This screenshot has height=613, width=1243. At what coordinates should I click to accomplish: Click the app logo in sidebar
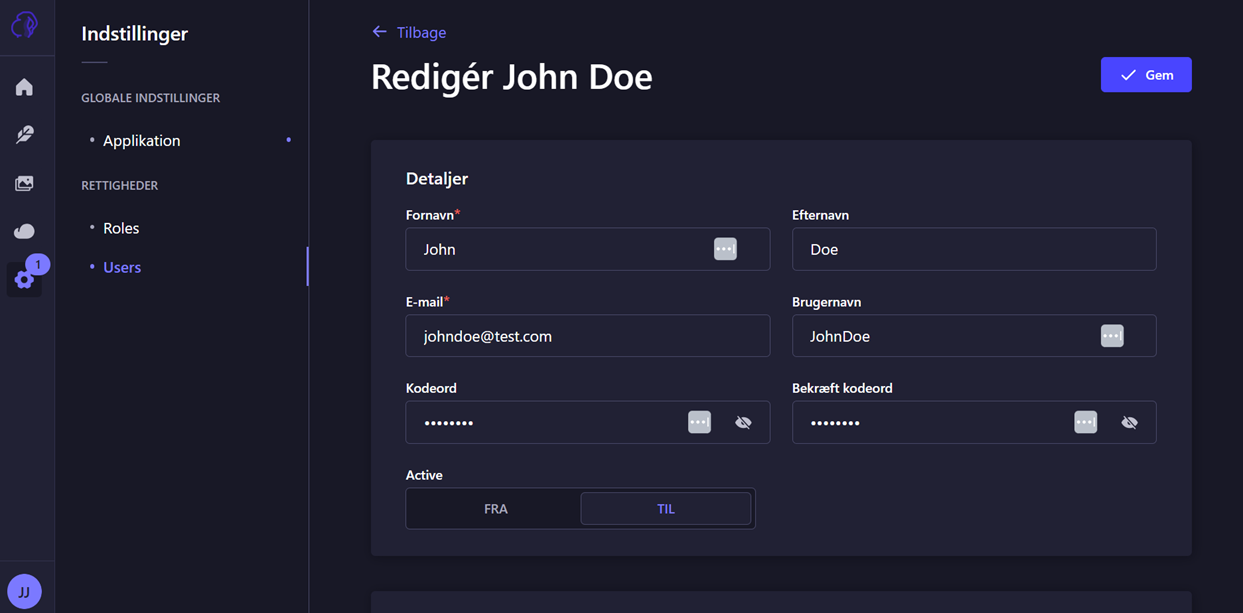coord(24,24)
